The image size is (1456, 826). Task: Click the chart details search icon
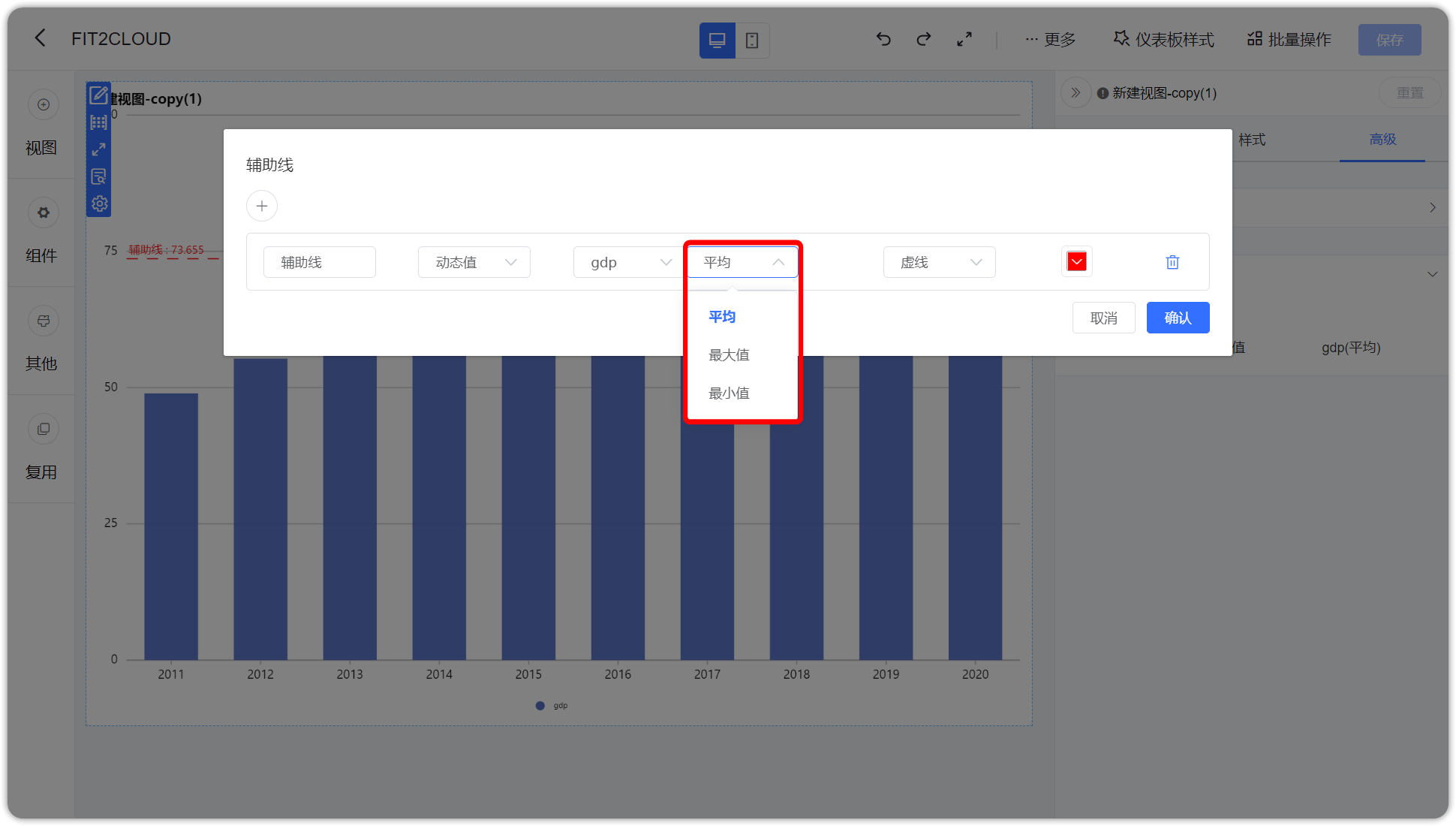point(98,176)
